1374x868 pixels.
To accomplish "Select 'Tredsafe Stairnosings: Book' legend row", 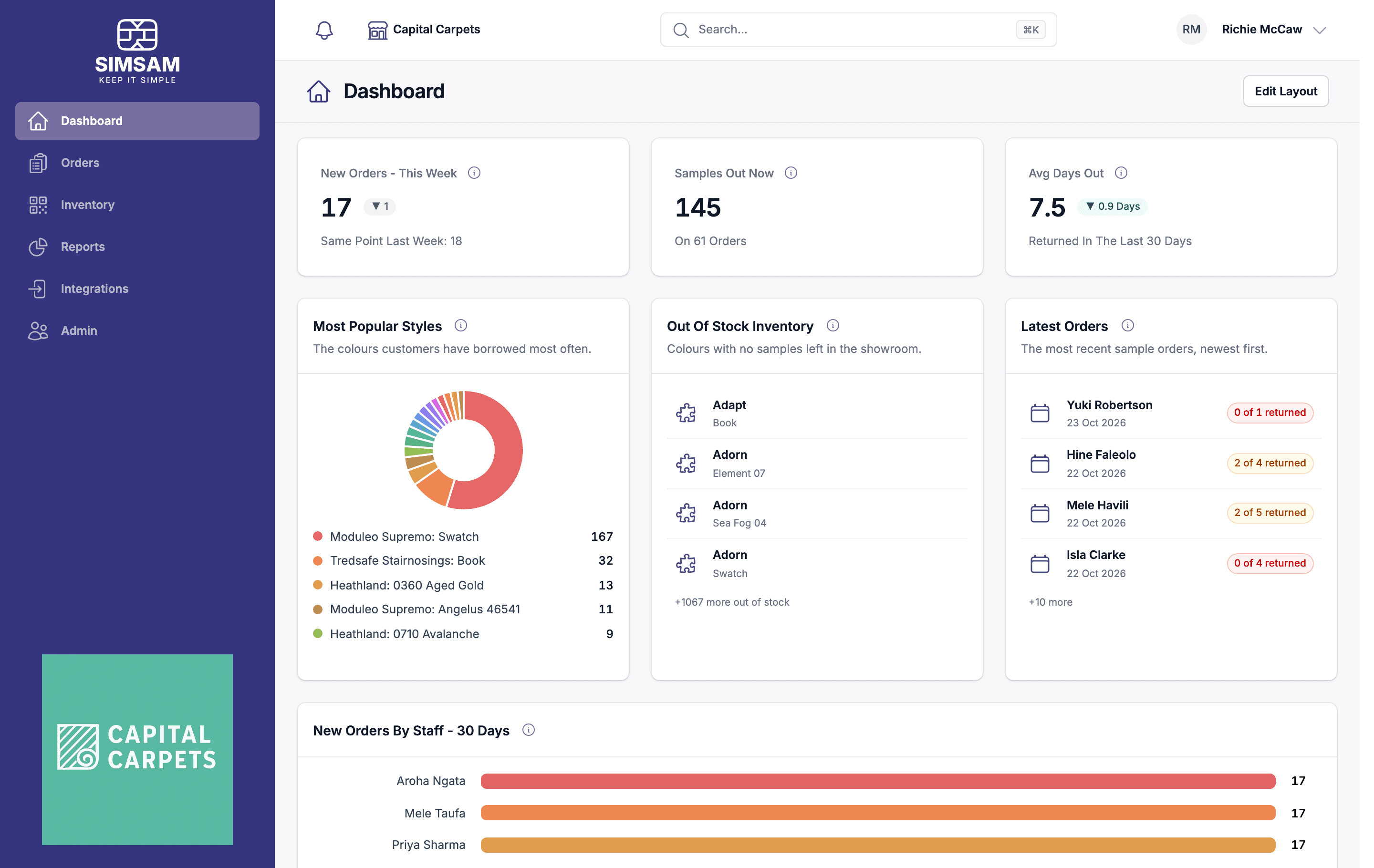I will click(463, 560).
